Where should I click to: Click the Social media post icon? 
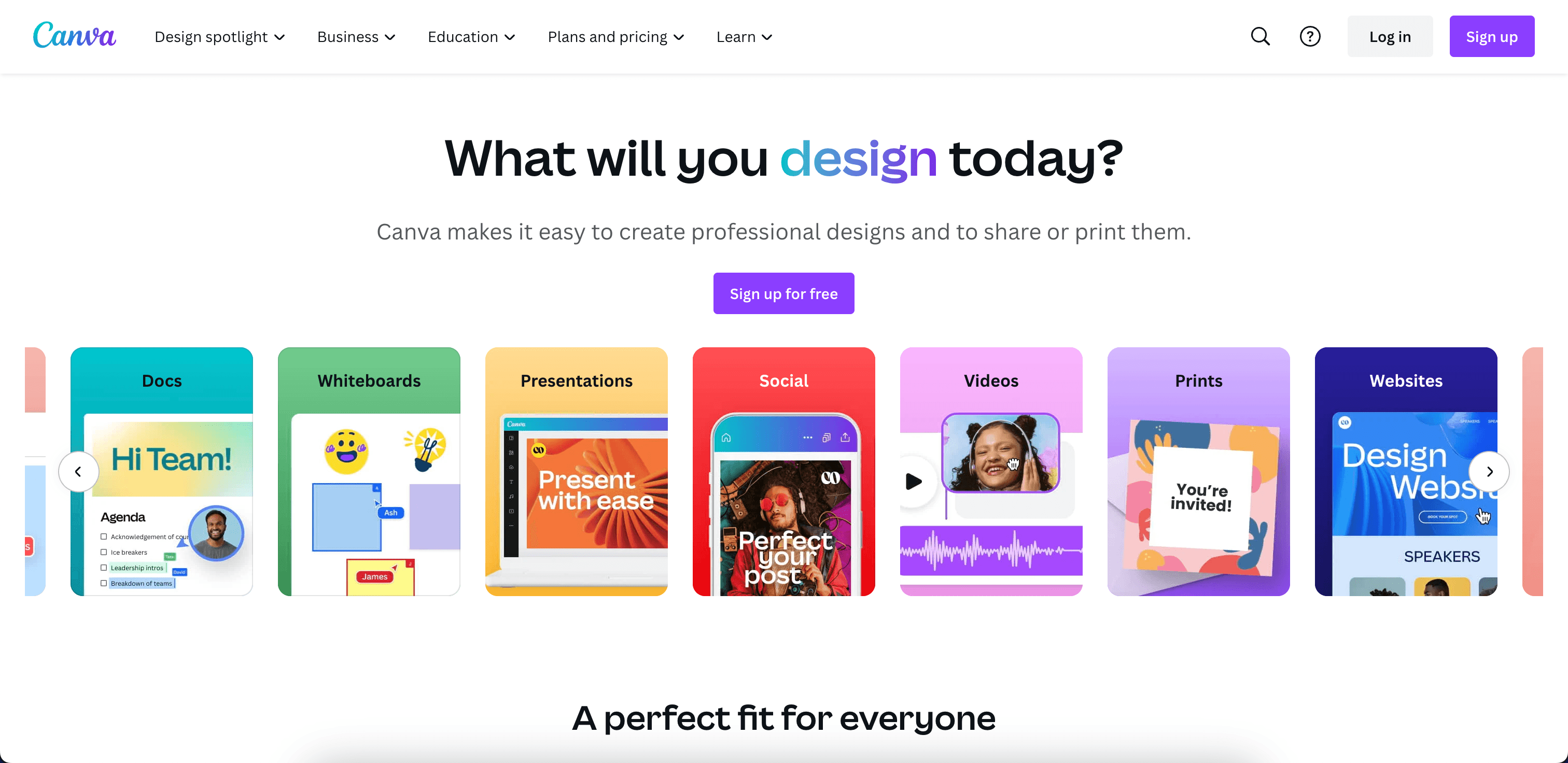click(x=783, y=471)
